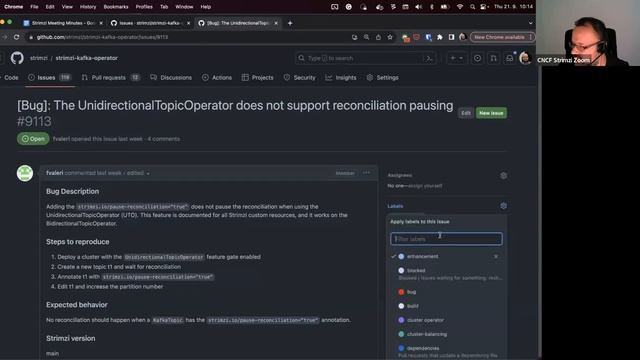Open the Chrome Bookmarks menu
The image size is (640, 360).
coord(116,7)
